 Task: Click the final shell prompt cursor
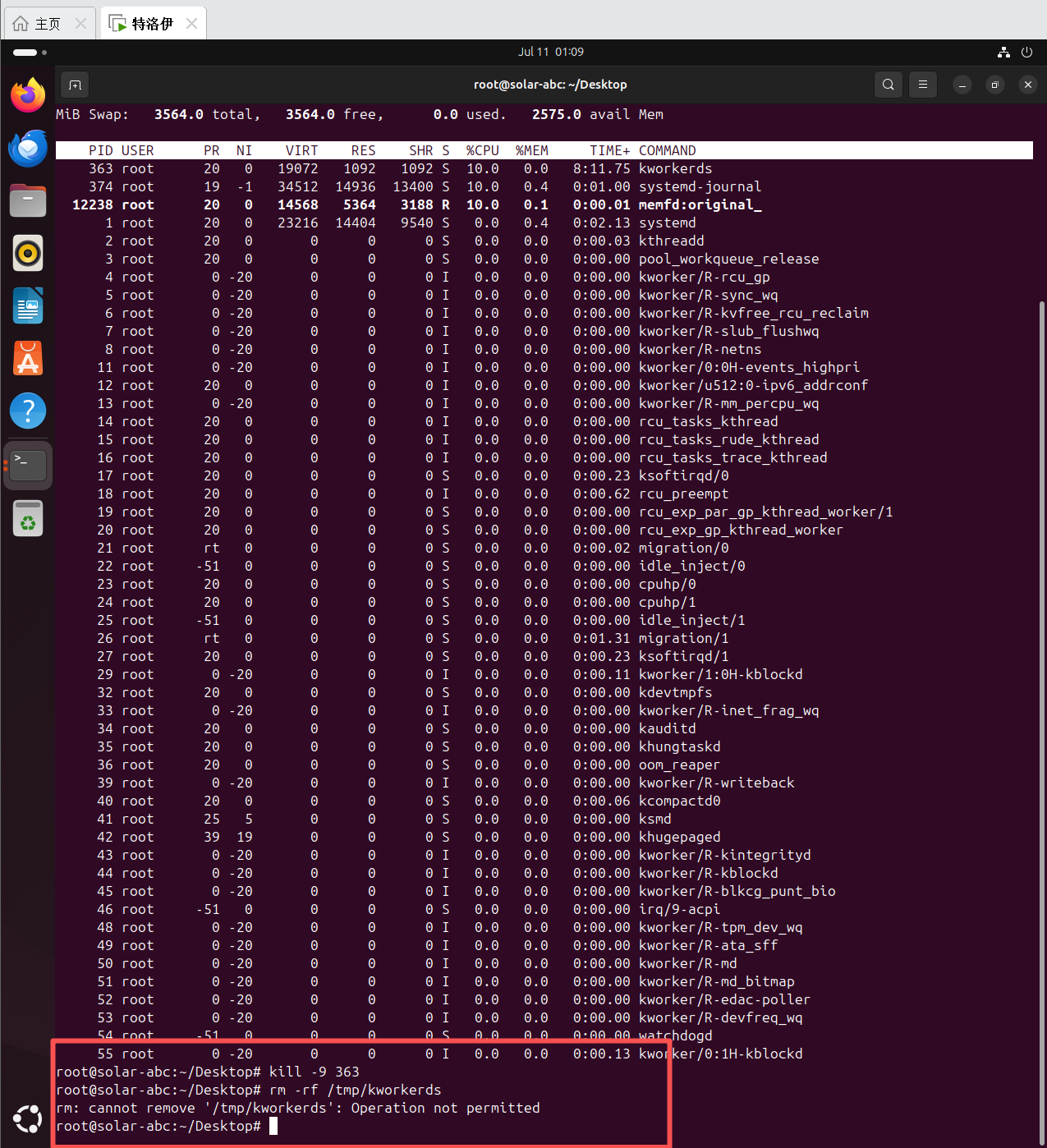pos(273,1126)
